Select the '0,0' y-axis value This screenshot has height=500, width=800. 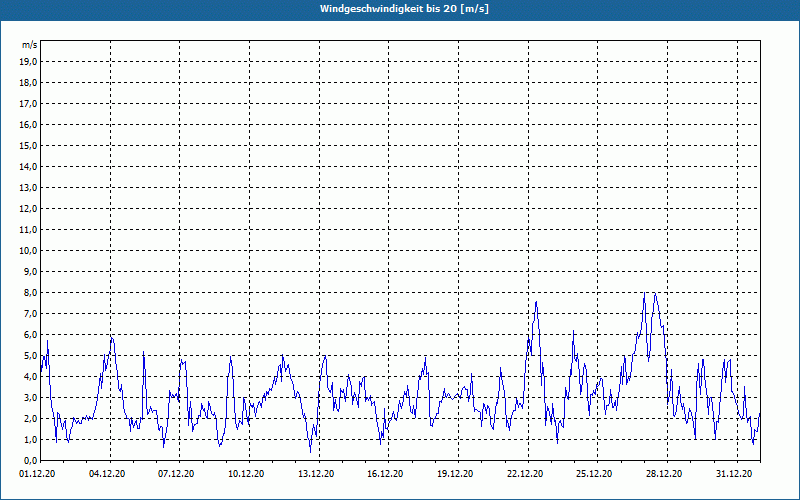click(x=30, y=460)
